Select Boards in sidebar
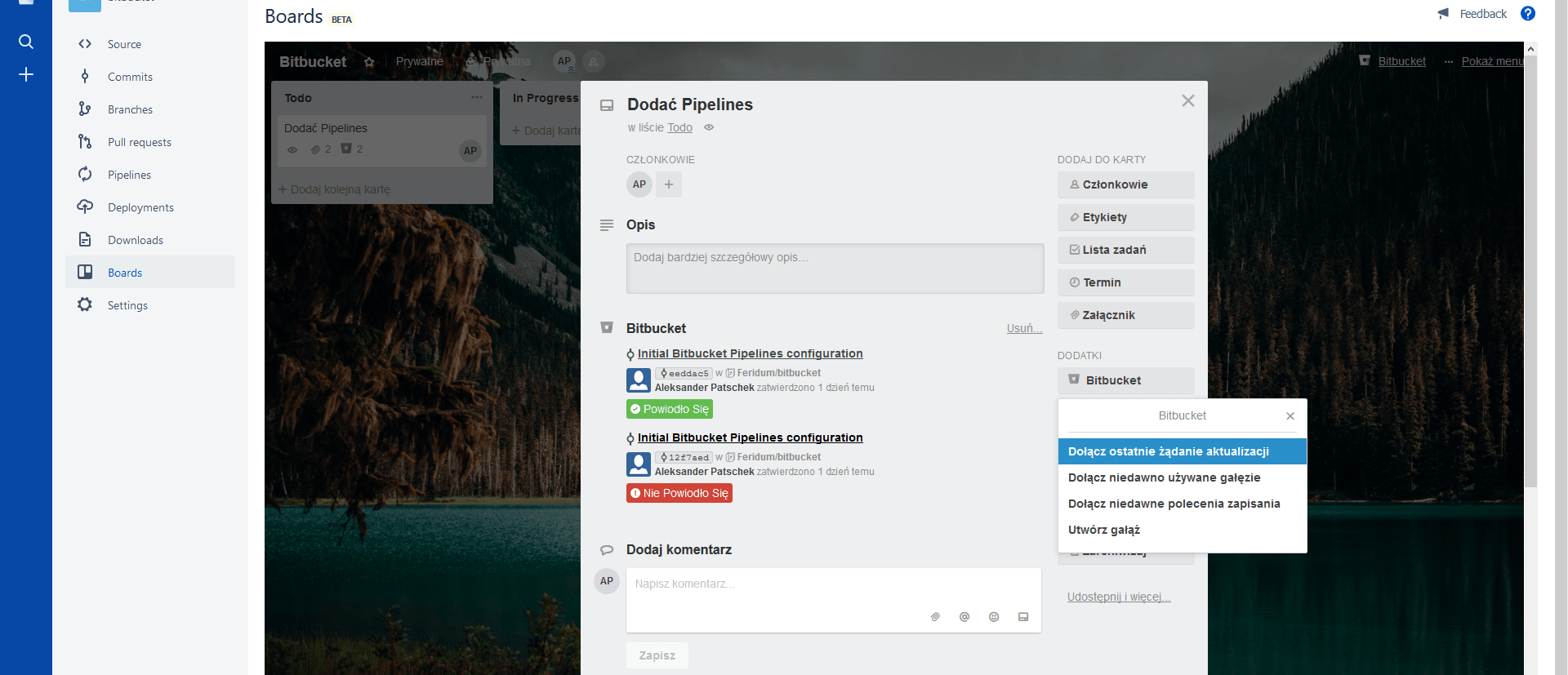 [x=150, y=273]
